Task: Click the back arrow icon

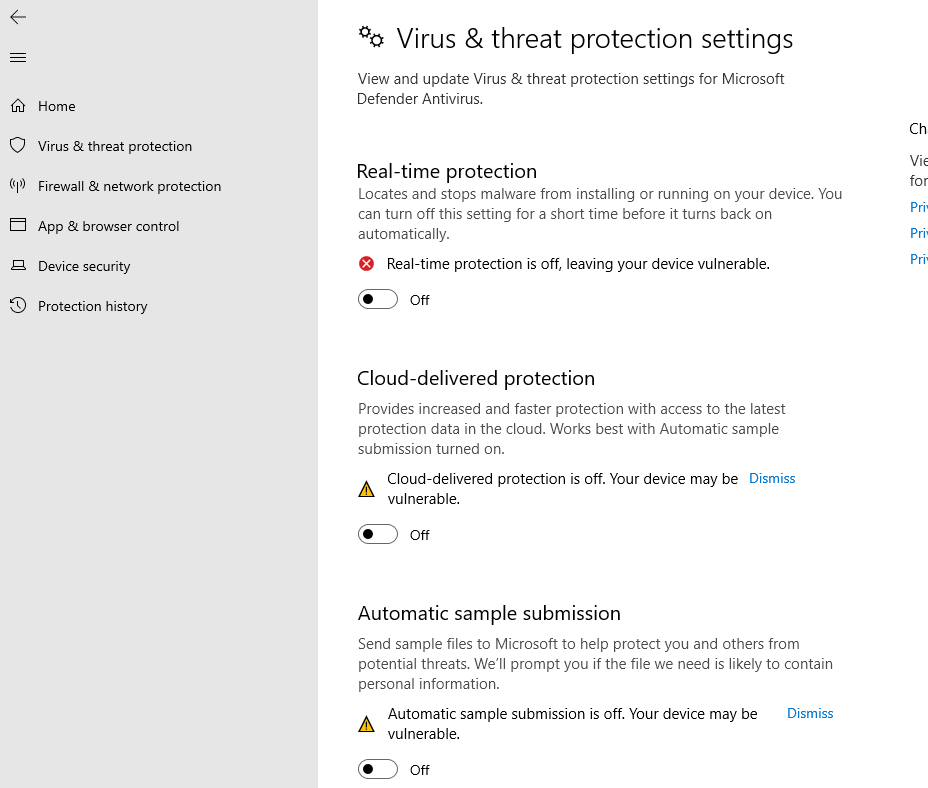Action: pos(18,17)
